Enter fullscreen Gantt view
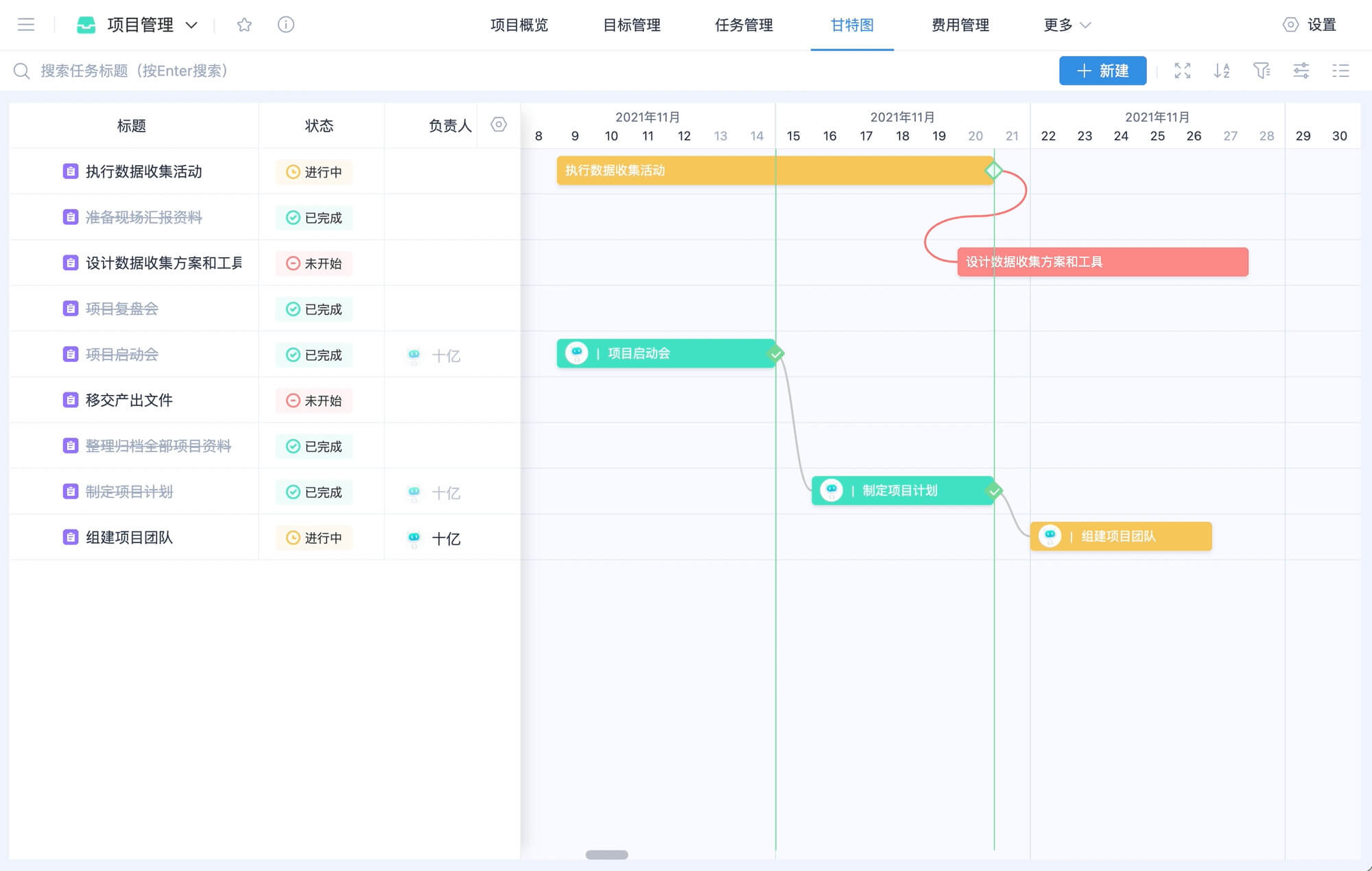This screenshot has height=871, width=1372. tap(1182, 71)
